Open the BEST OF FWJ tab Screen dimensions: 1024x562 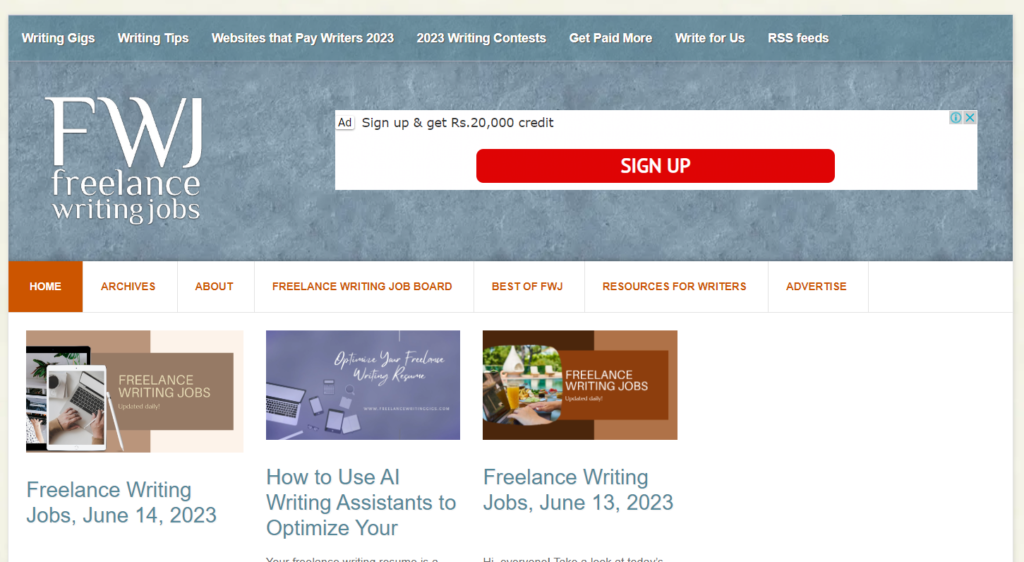(x=527, y=287)
